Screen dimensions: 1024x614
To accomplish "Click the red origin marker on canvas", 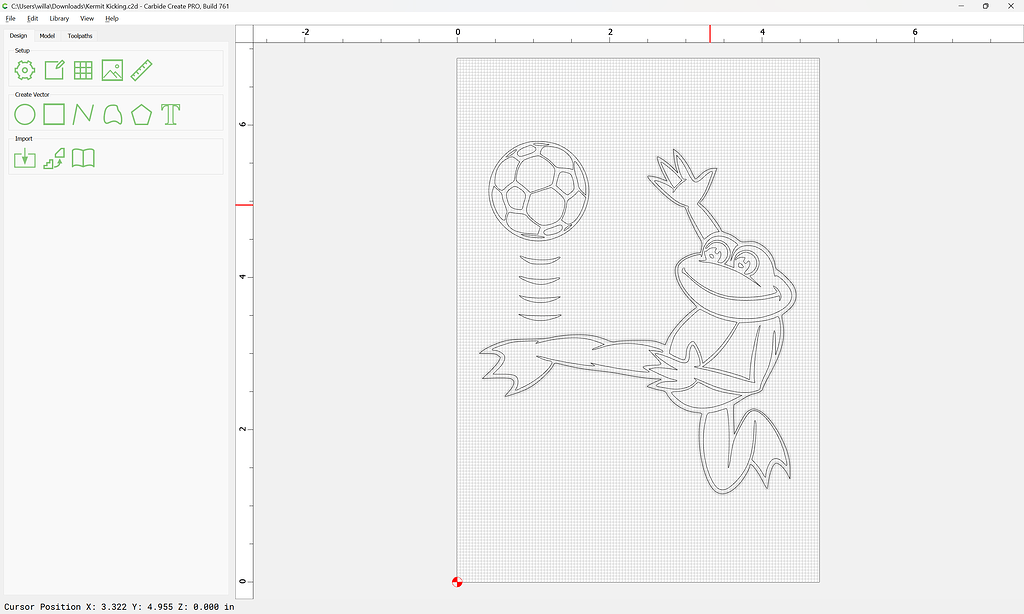I will (x=457, y=582).
